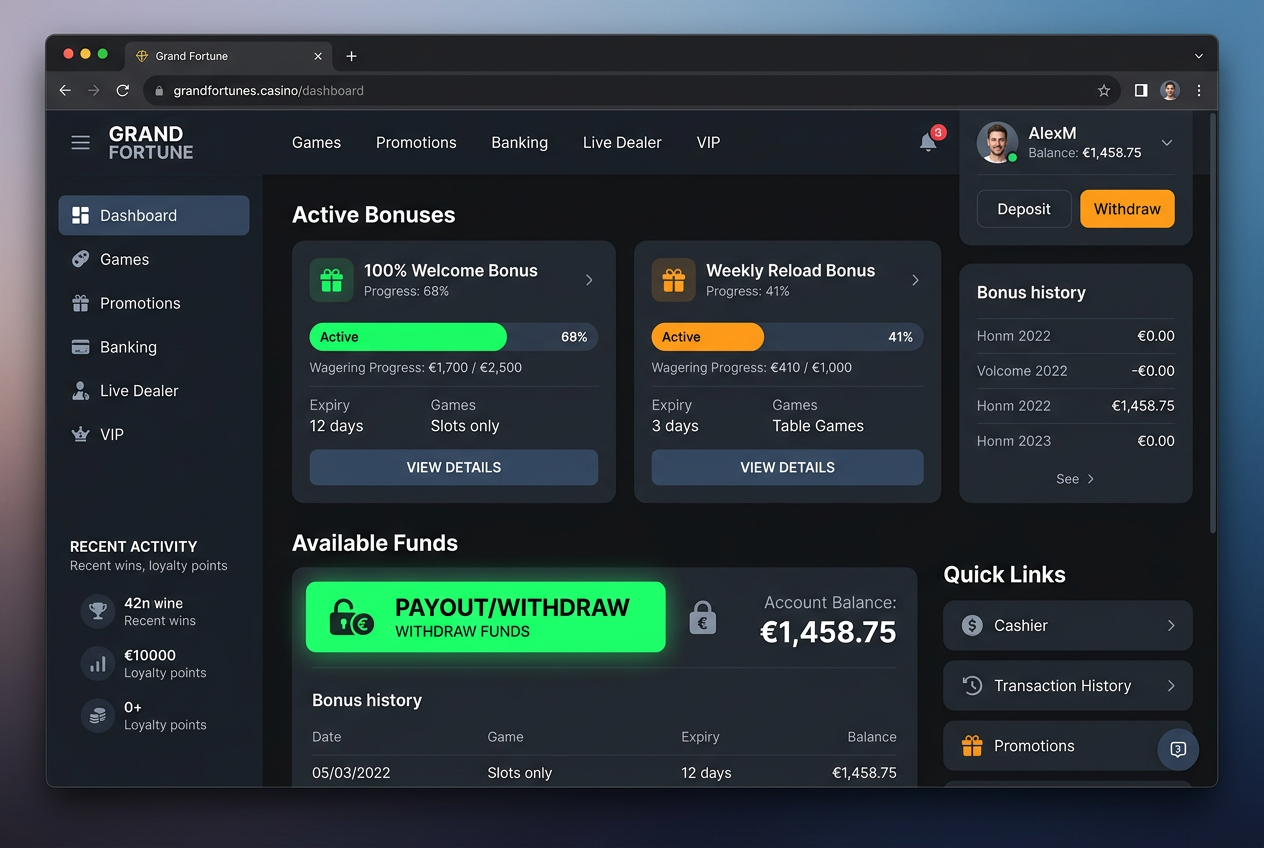Expand the AlexM account dropdown arrow
Image resolution: width=1264 pixels, height=848 pixels.
[x=1167, y=143]
